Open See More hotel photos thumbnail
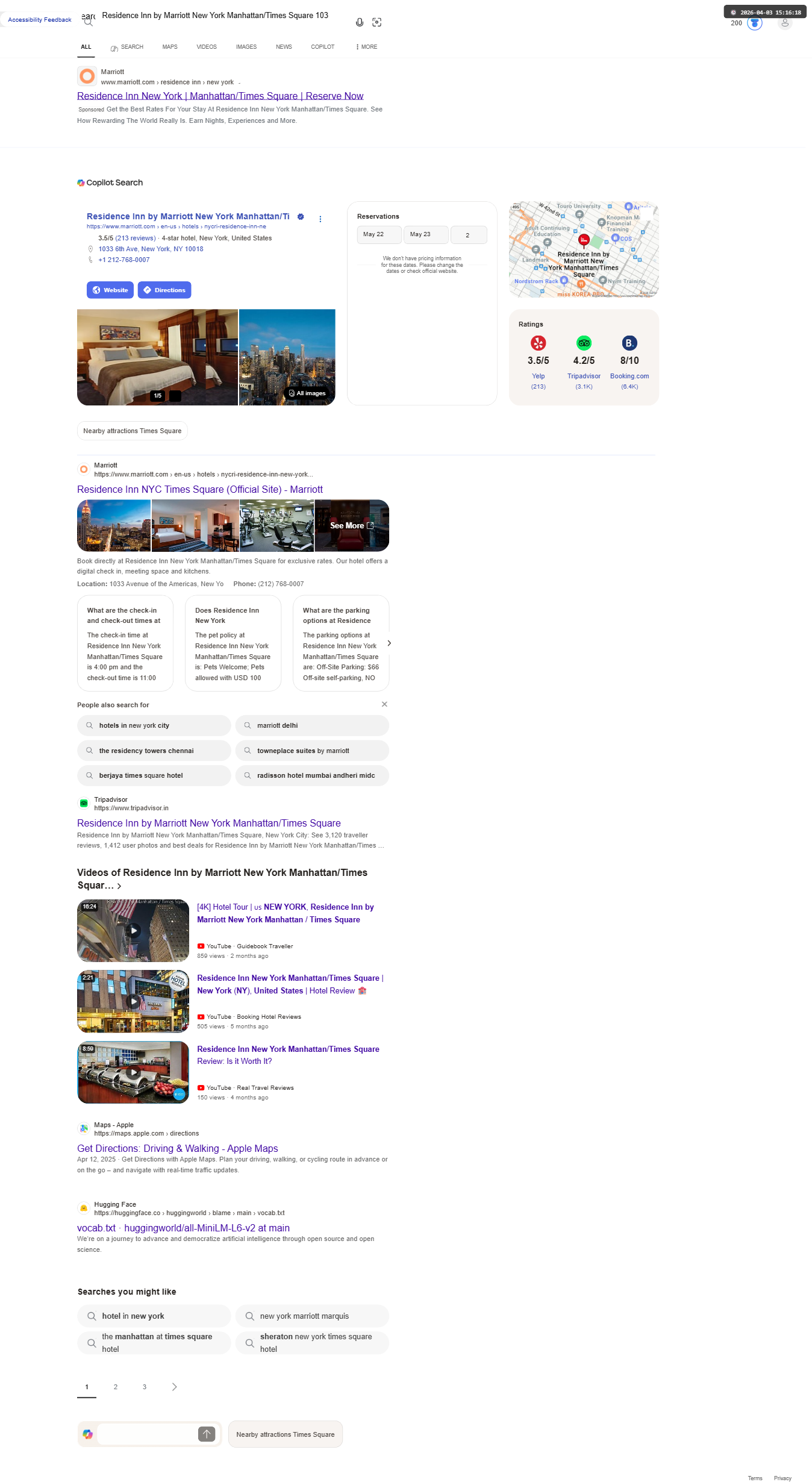The width and height of the screenshot is (812, 1482). tap(352, 525)
